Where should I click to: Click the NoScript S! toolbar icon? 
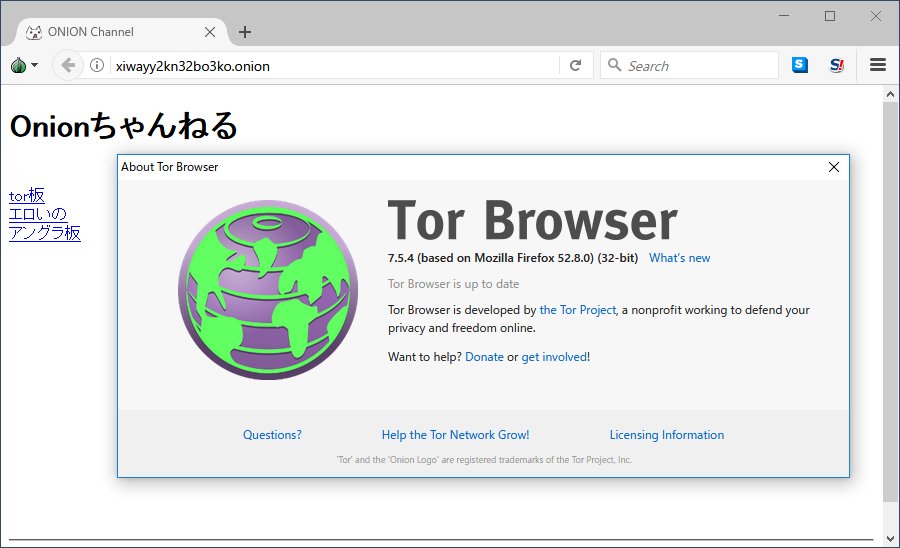(x=837, y=65)
